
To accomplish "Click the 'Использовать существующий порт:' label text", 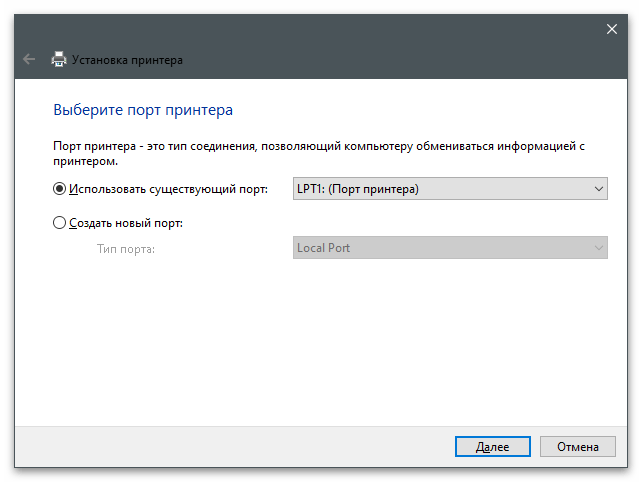I will 168,189.
